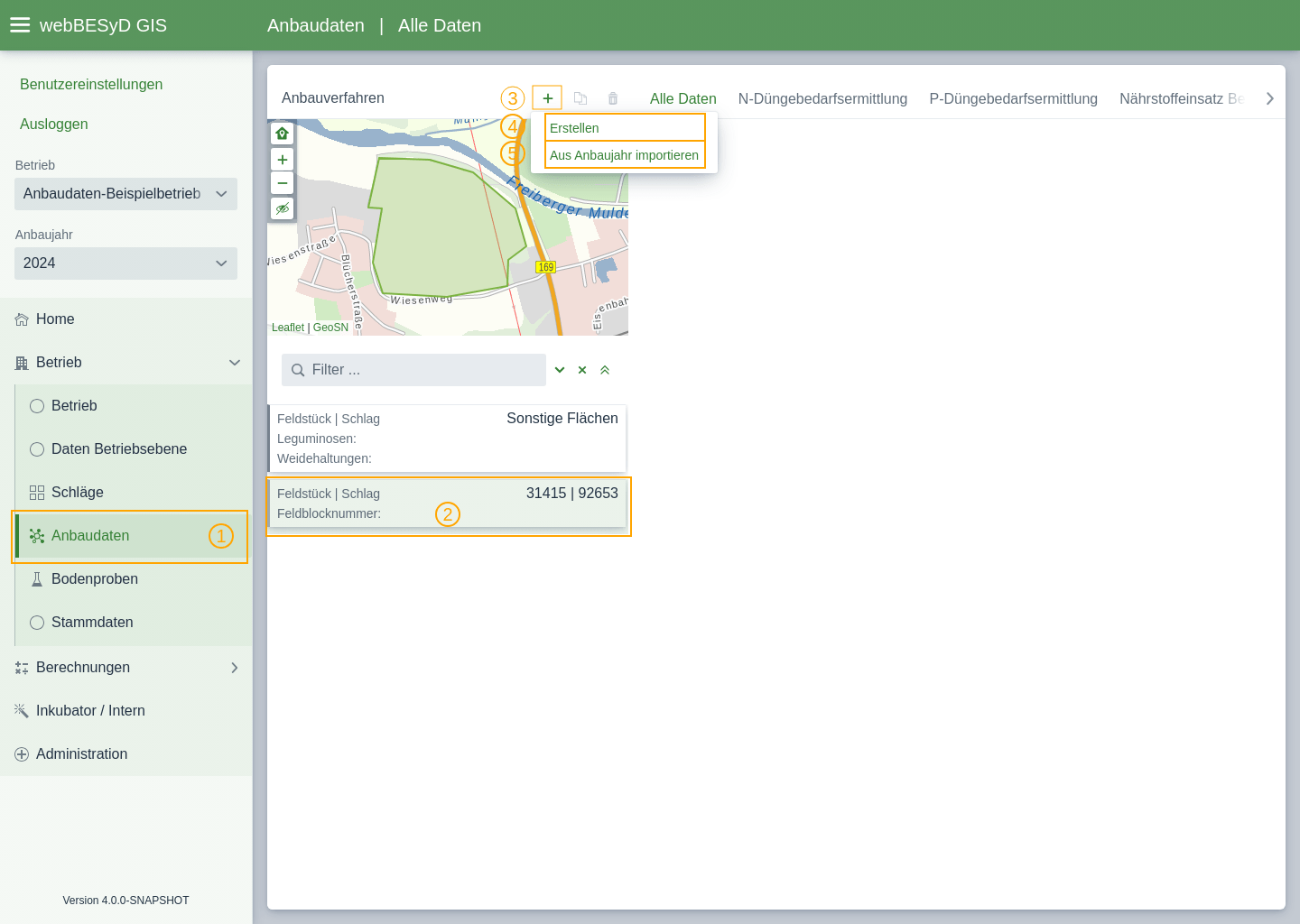Collapse the Betrieb menu section chevron

coord(235,363)
